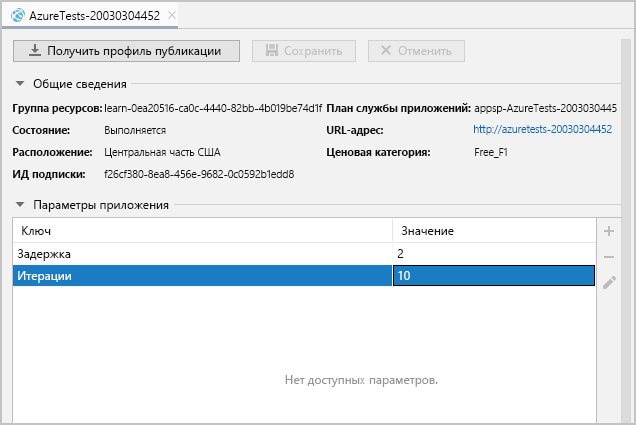Viewport: 636px width, 425px height.
Task: Collapse the Общие сведения section
Action: tap(20, 84)
